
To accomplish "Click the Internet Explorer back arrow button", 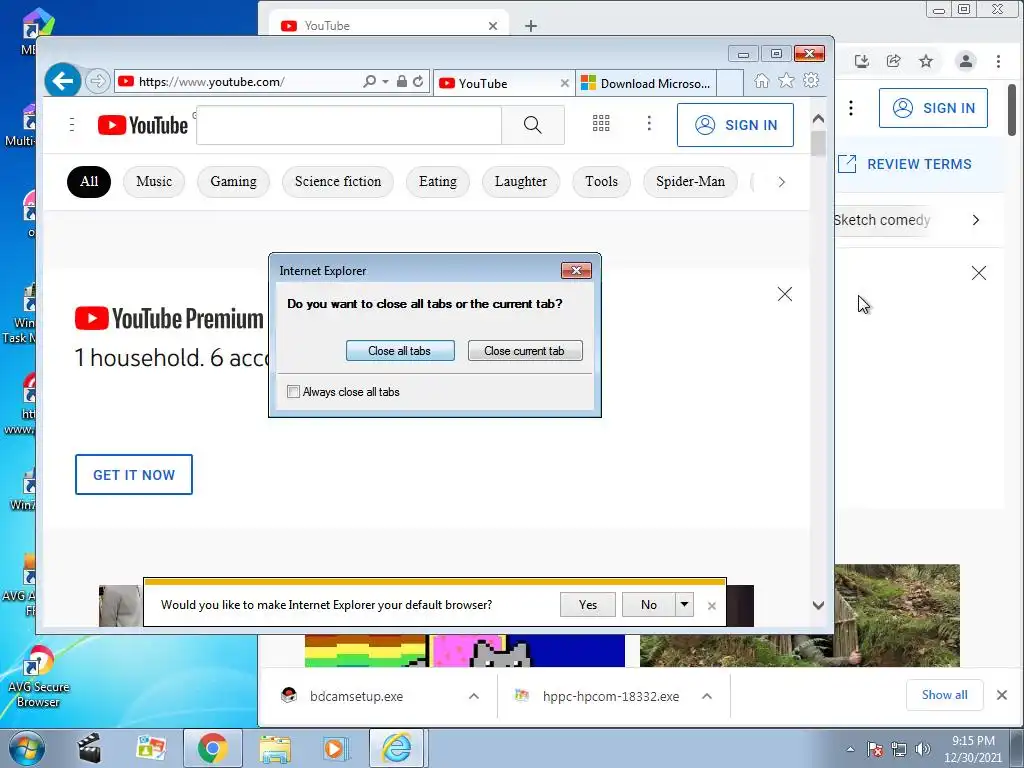I will click(x=63, y=81).
